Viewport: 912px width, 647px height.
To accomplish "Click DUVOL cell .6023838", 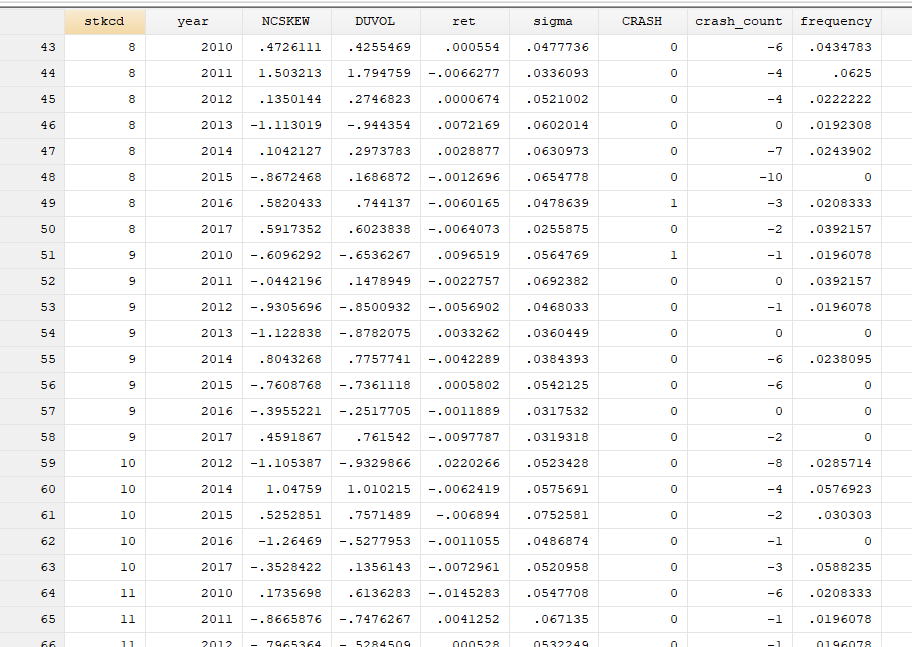I will tap(375, 229).
